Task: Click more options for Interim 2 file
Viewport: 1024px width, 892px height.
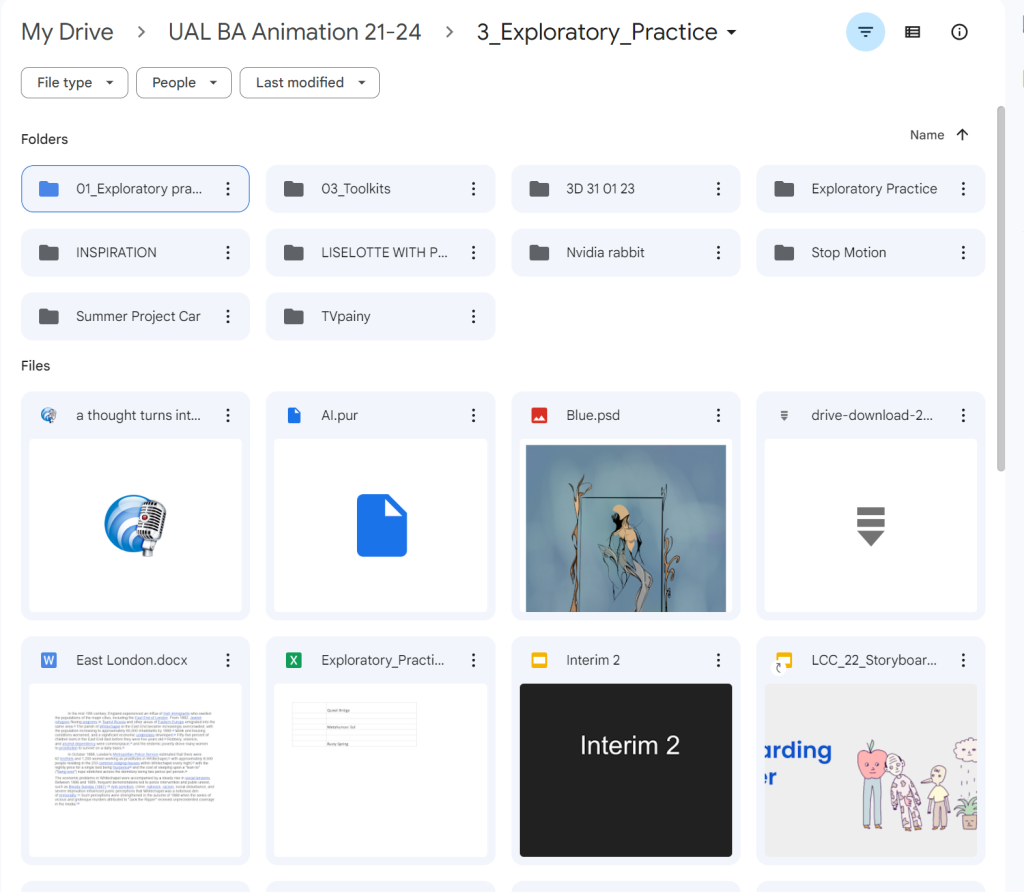Action: 718,660
